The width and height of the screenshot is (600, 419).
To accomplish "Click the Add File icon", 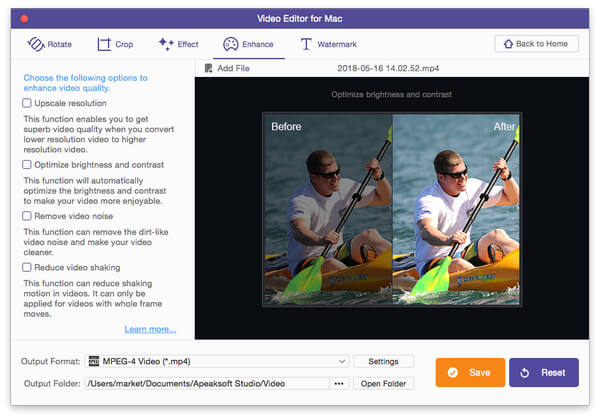I will tap(208, 68).
